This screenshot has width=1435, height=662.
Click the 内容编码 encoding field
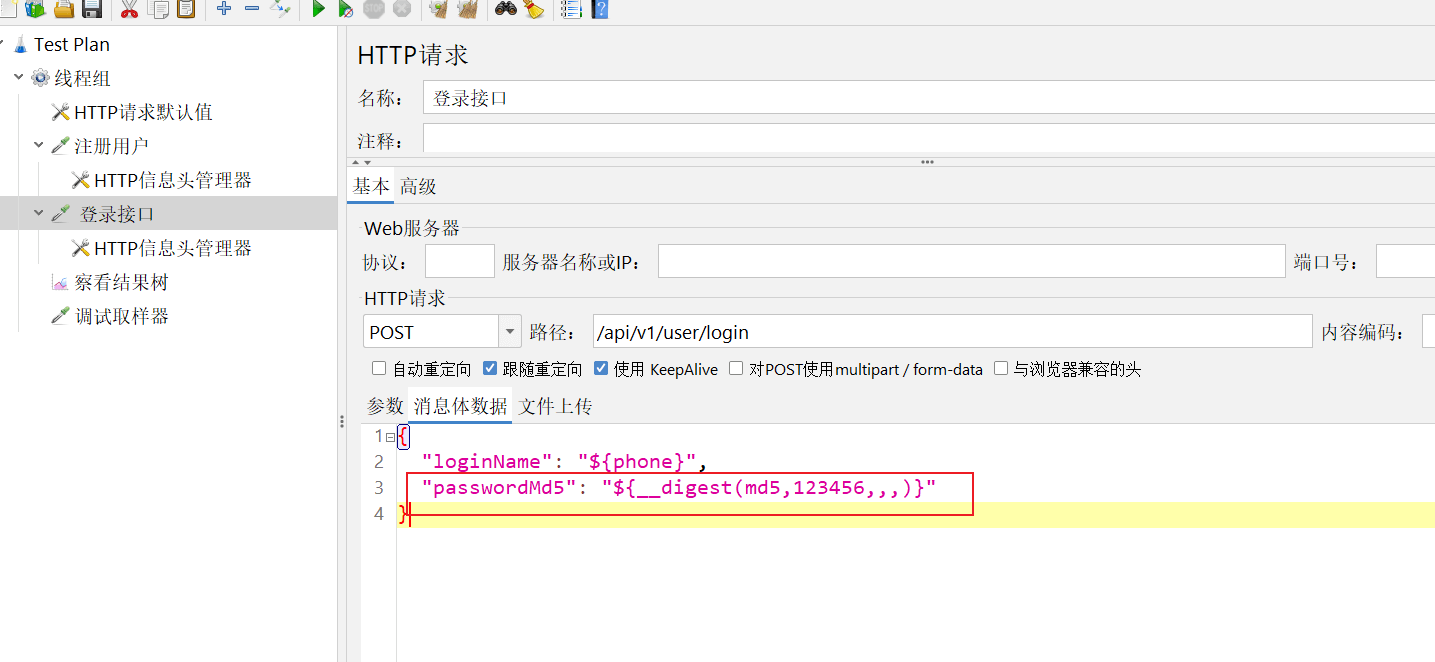point(1428,331)
